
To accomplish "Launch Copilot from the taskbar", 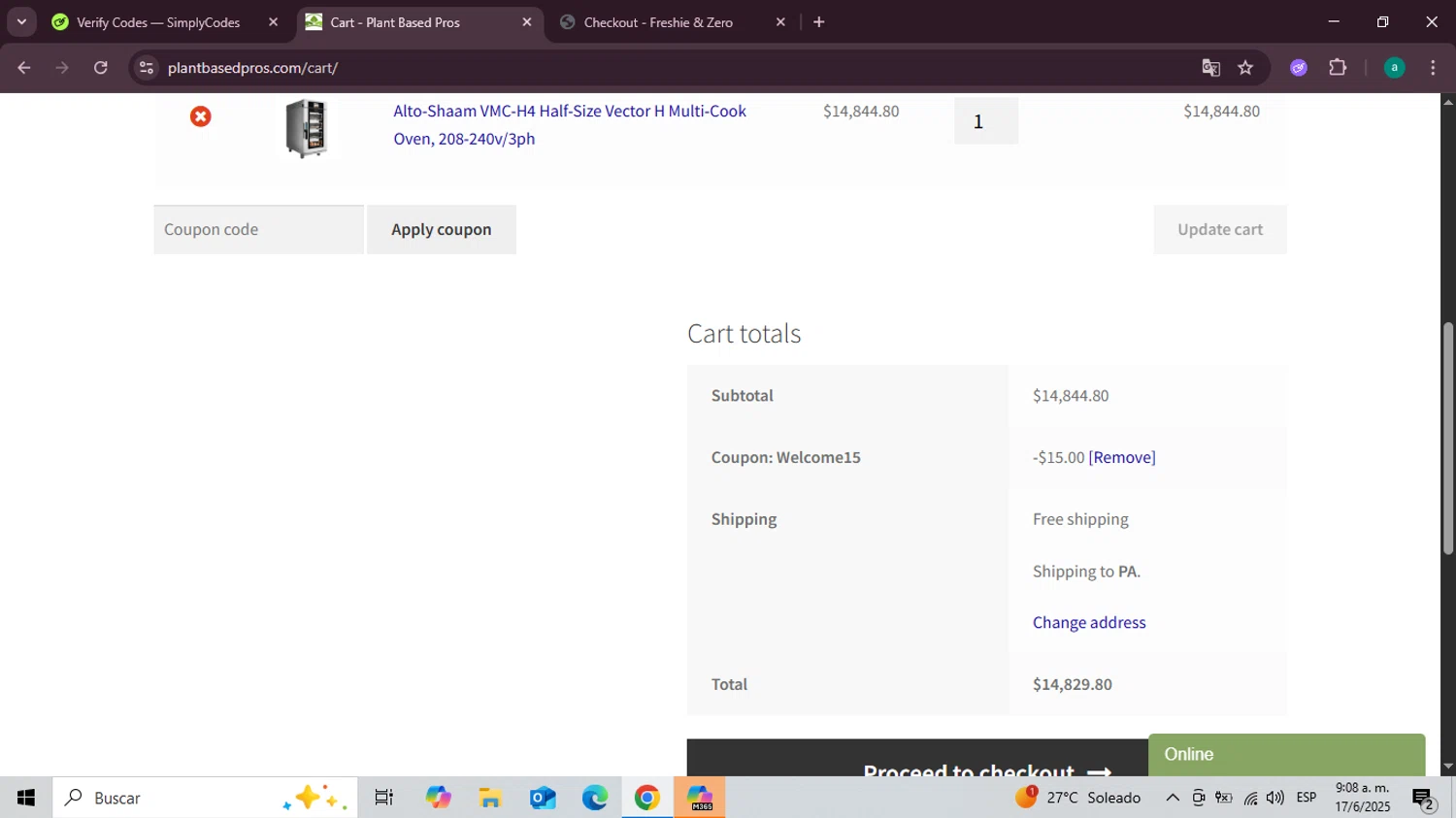I will (x=438, y=798).
